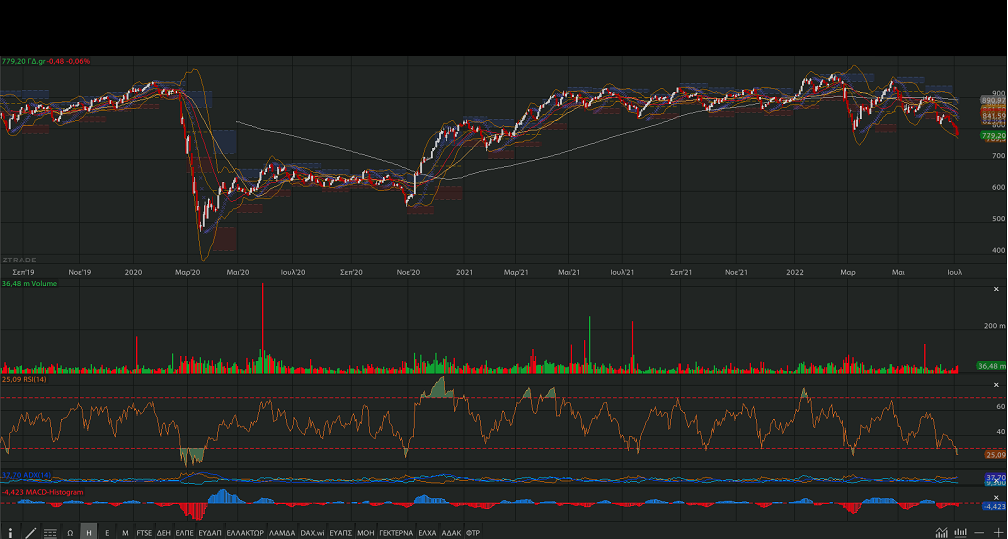Screen dimensions: 1008x539
Task: Close the RSI(14) indicator panel
Action: [995, 384]
